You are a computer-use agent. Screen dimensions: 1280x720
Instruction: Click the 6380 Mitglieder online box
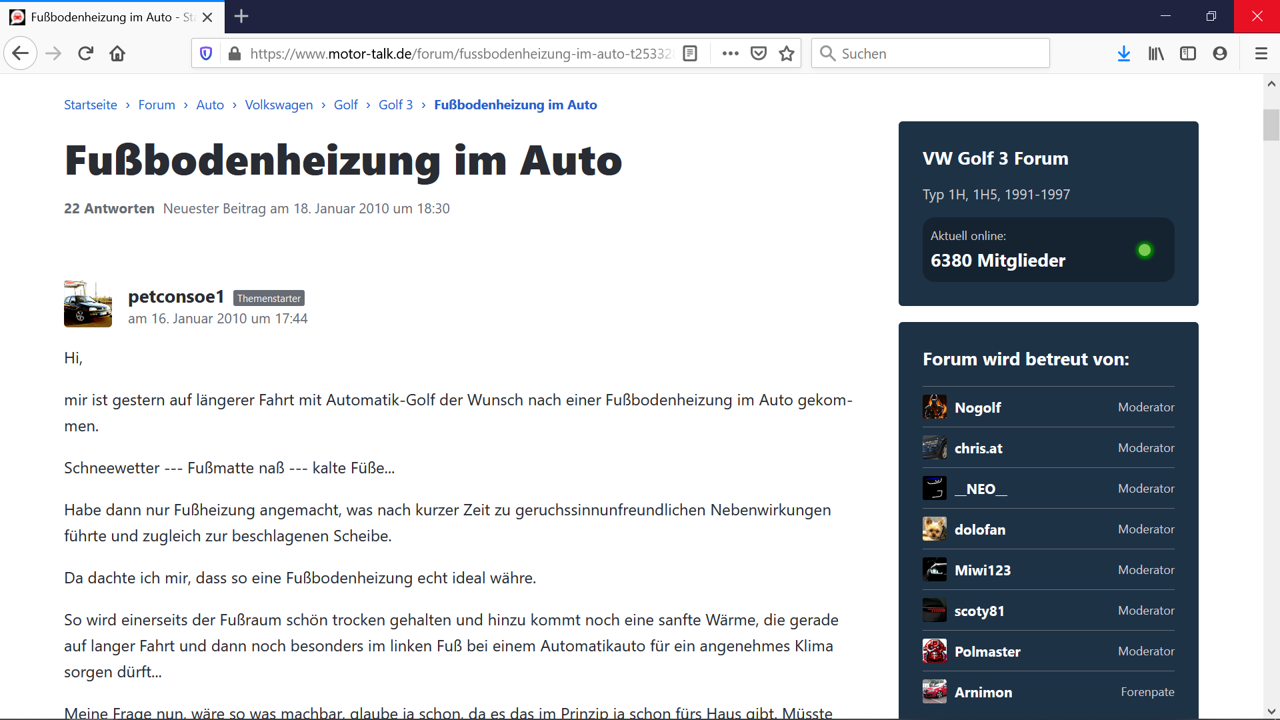[x=1048, y=249]
